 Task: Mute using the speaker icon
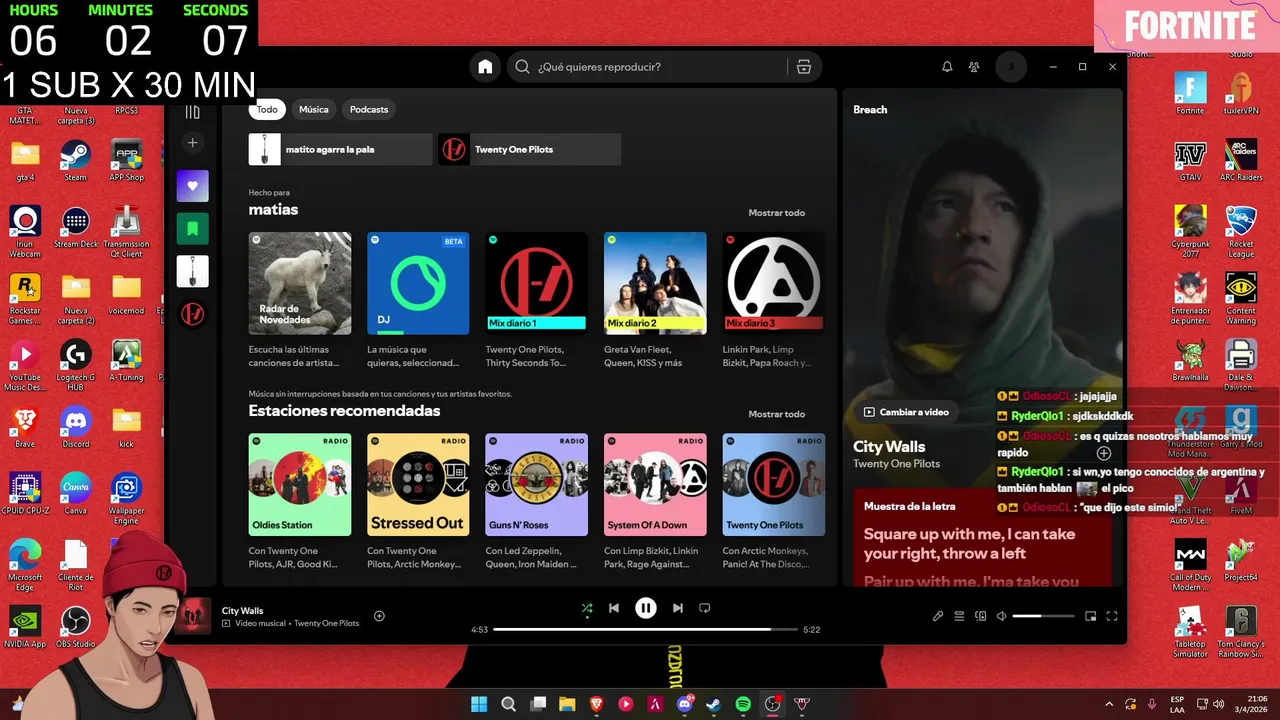click(x=1001, y=617)
